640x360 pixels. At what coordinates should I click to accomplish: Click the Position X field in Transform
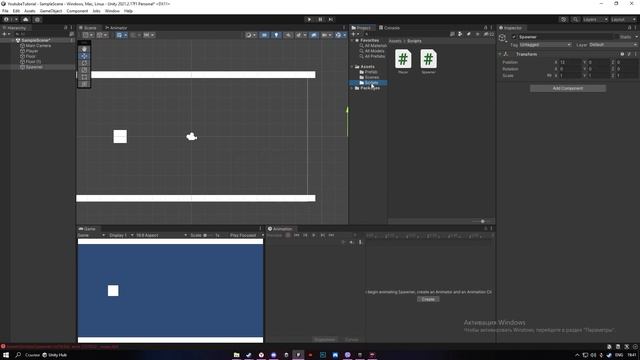[x=570, y=62]
